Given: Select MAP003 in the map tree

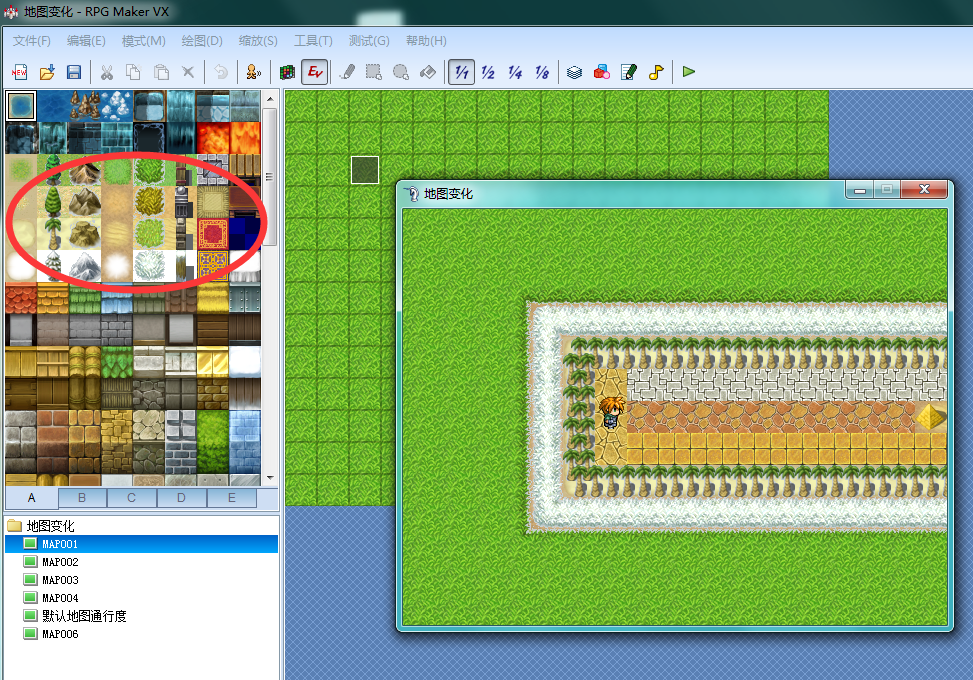Looking at the screenshot, I should pyautogui.click(x=60, y=580).
